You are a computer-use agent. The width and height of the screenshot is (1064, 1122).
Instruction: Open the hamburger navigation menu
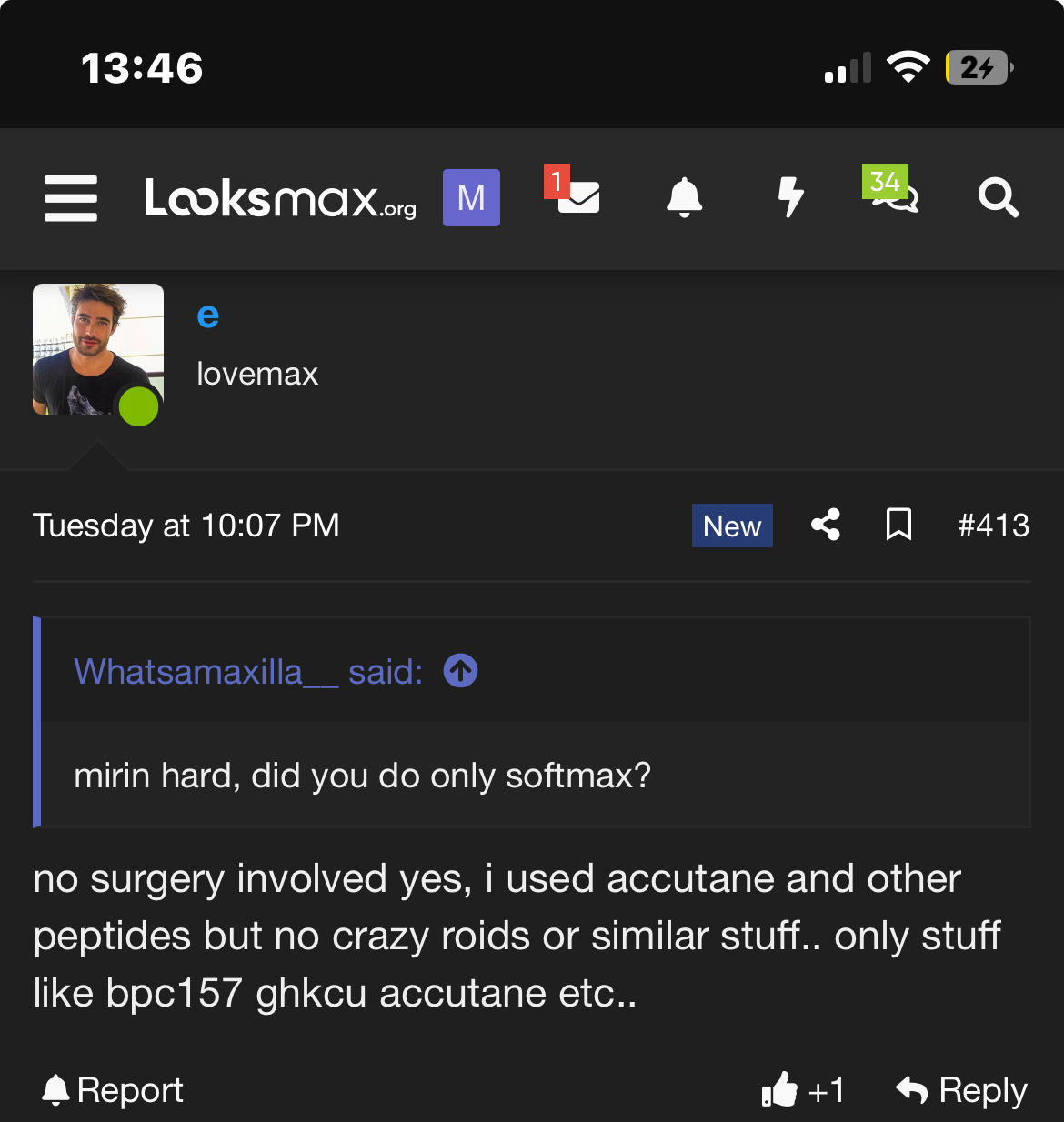(71, 198)
